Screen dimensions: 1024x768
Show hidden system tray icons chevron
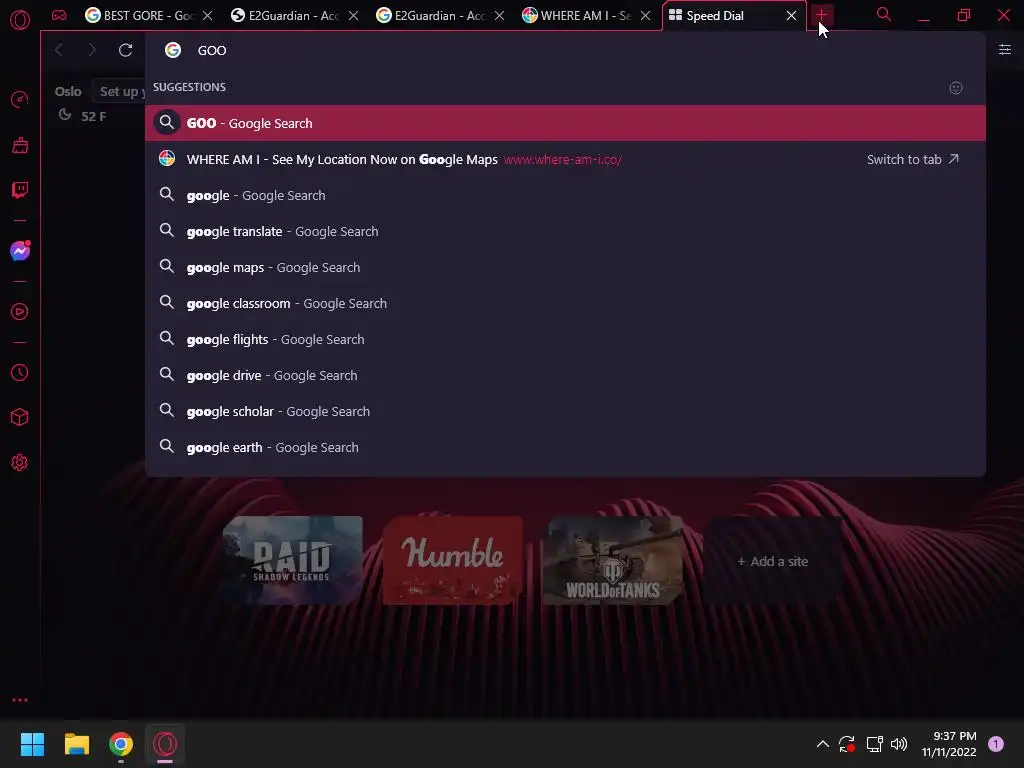(x=822, y=744)
